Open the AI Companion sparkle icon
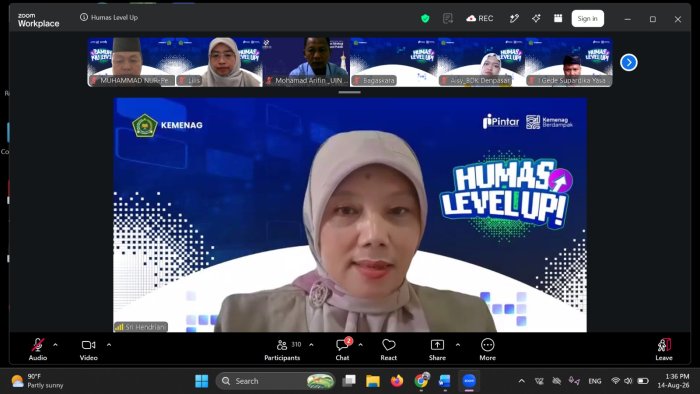700x394 pixels. [536, 18]
